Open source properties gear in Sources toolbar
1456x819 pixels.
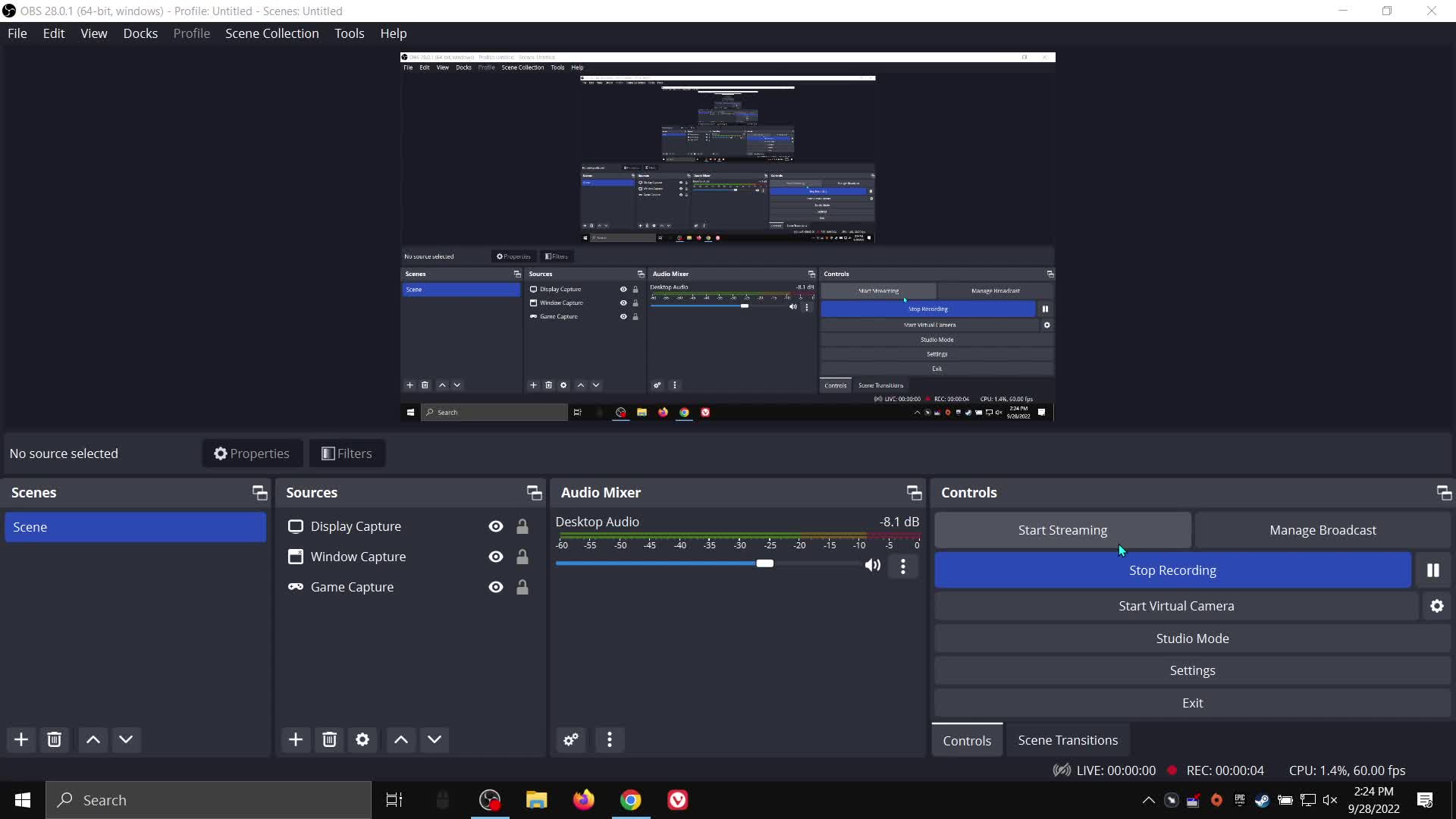pyautogui.click(x=362, y=739)
